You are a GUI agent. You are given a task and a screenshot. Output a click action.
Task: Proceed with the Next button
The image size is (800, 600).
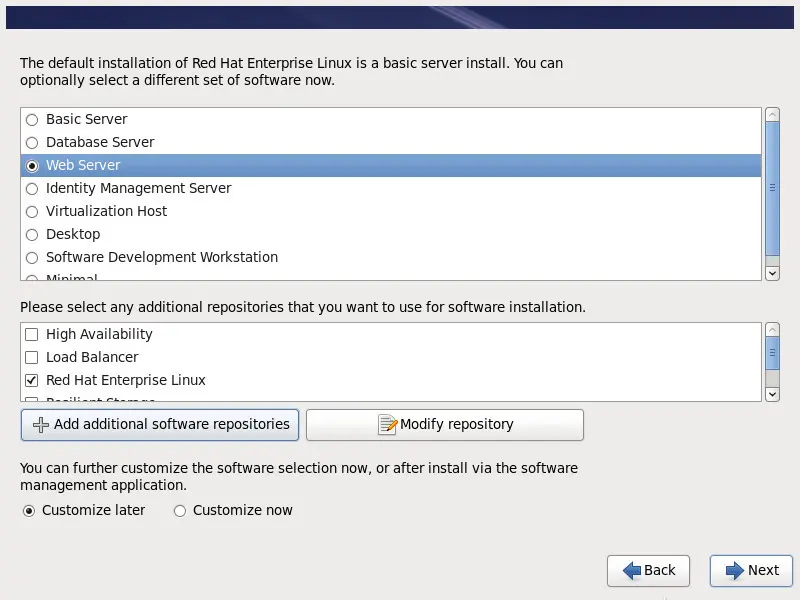pos(751,570)
